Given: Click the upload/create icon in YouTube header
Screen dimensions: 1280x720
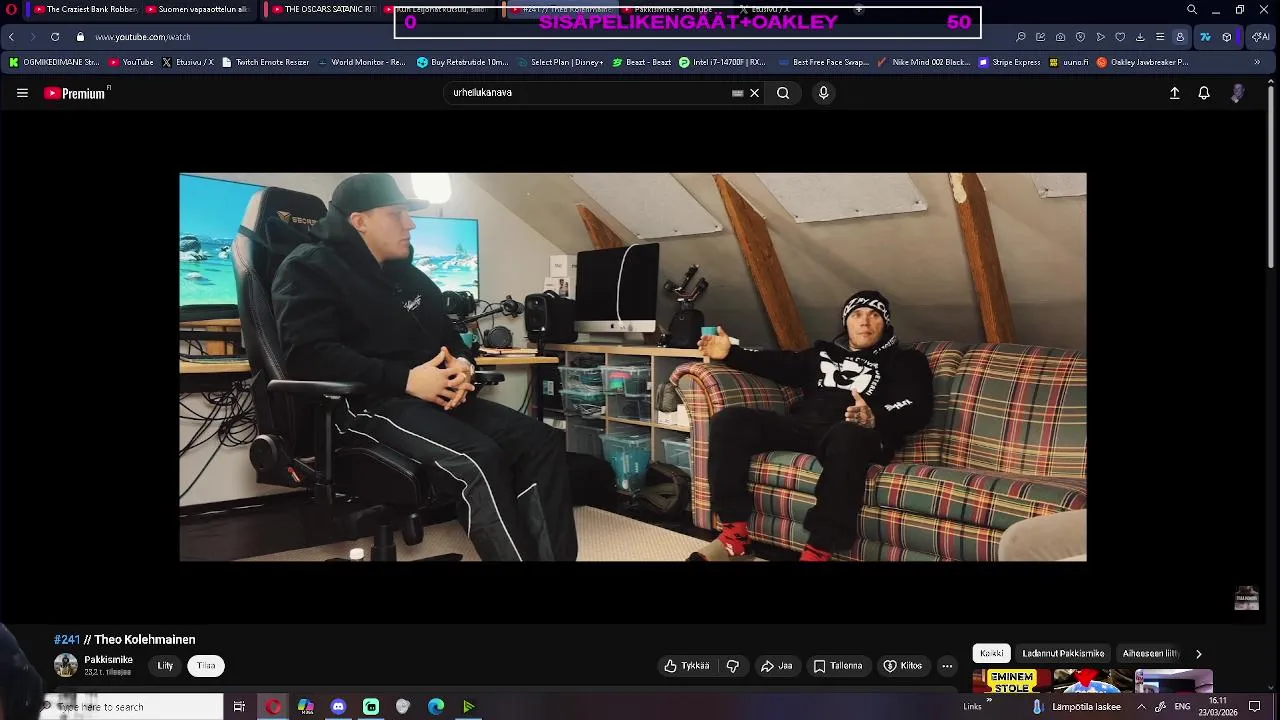Looking at the screenshot, I should (1175, 93).
